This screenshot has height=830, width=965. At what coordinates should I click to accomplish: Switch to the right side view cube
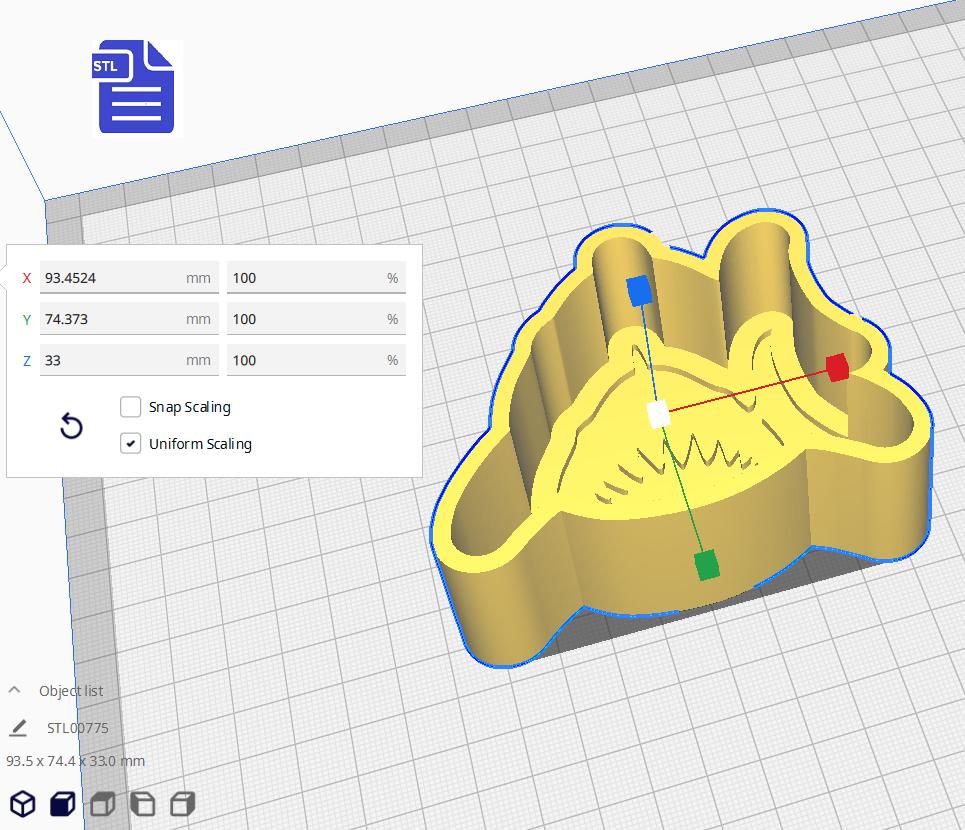tap(183, 804)
